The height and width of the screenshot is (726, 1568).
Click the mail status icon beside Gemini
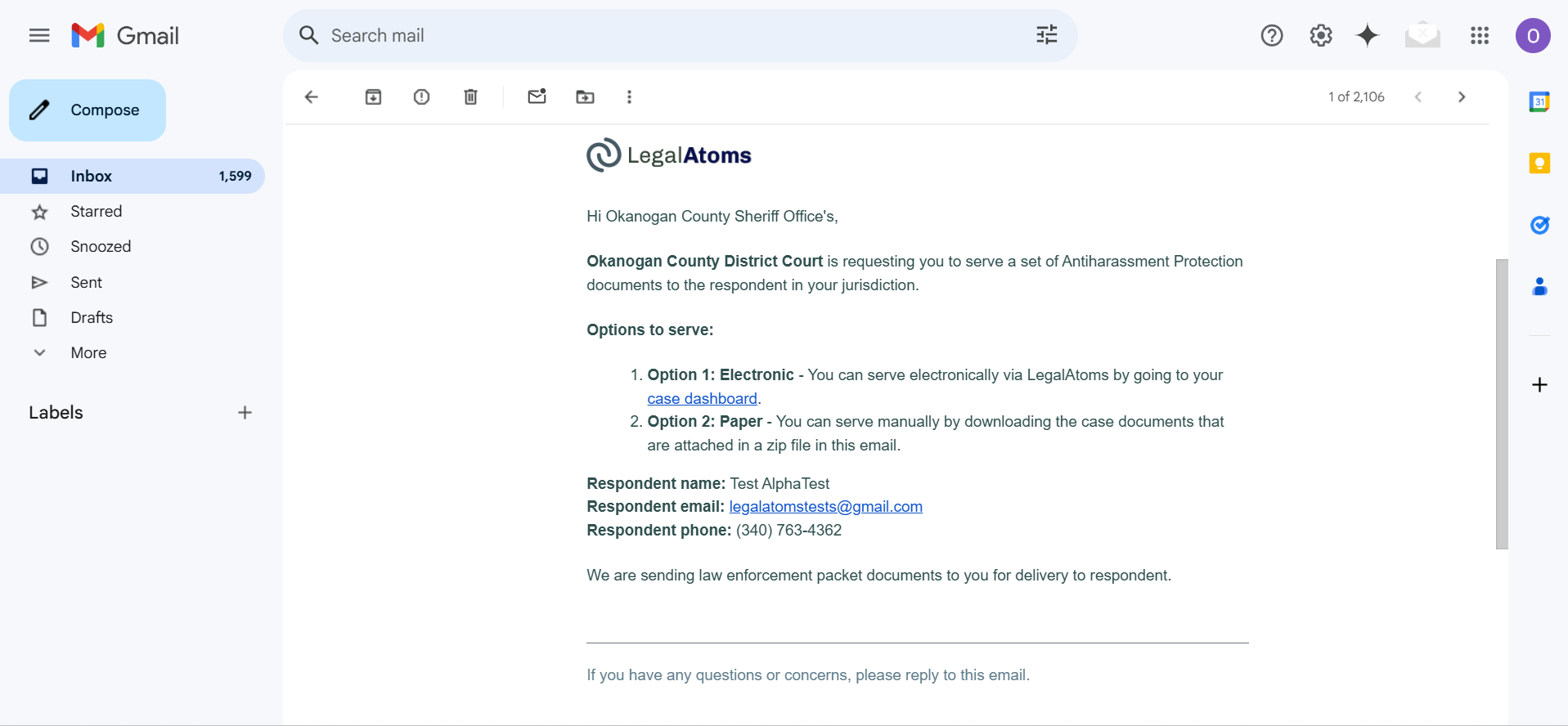tap(1422, 35)
